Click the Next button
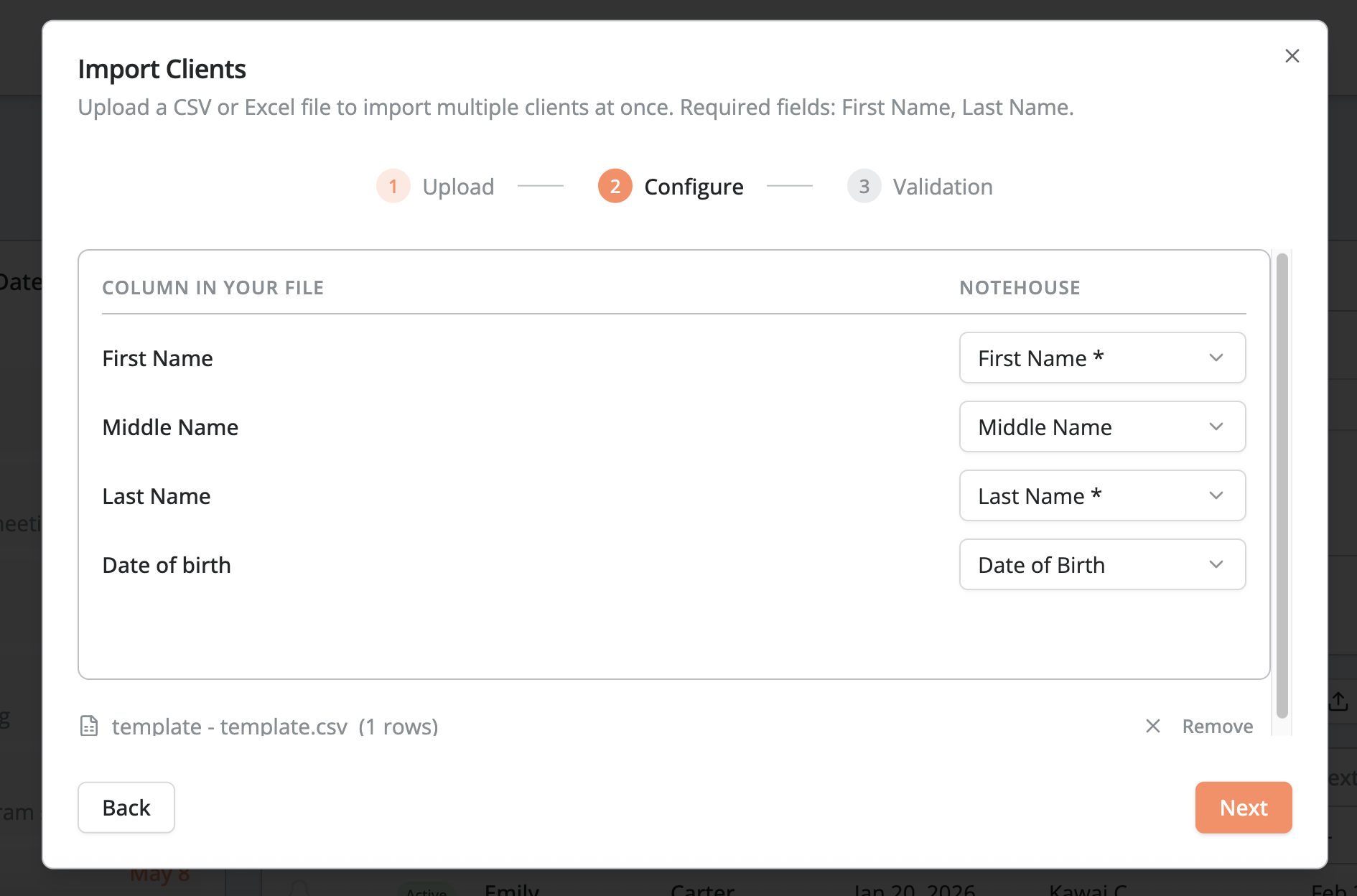1357x896 pixels. point(1243,807)
